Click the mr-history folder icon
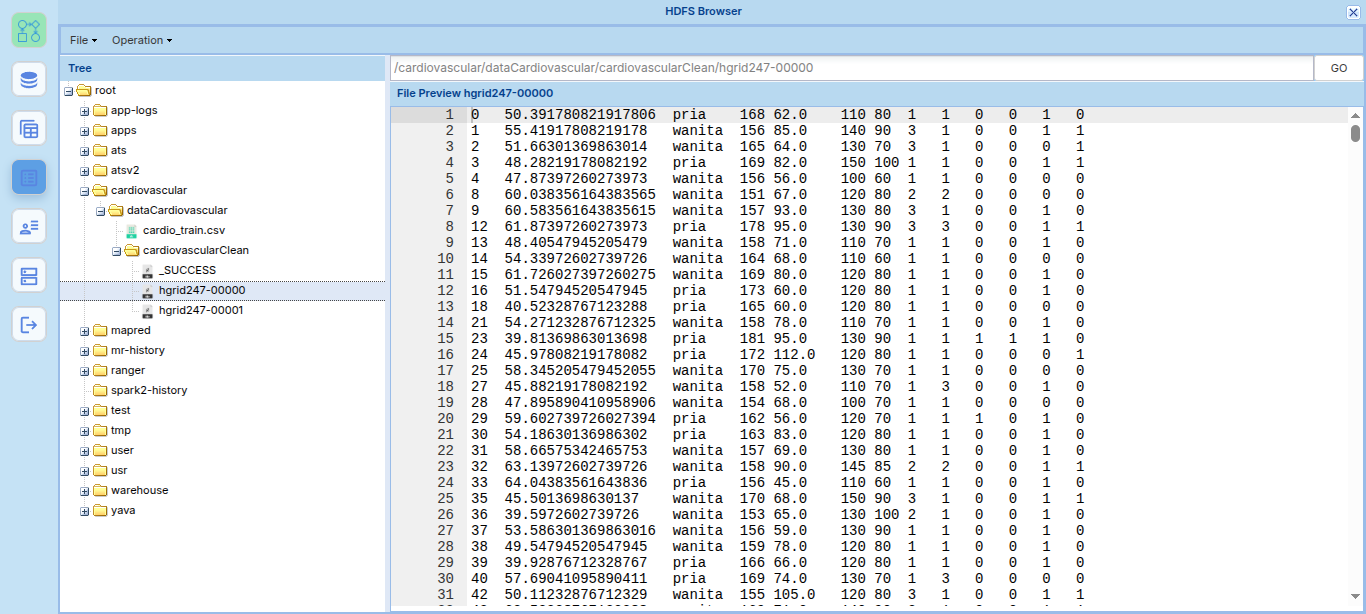1366x614 pixels. point(100,350)
